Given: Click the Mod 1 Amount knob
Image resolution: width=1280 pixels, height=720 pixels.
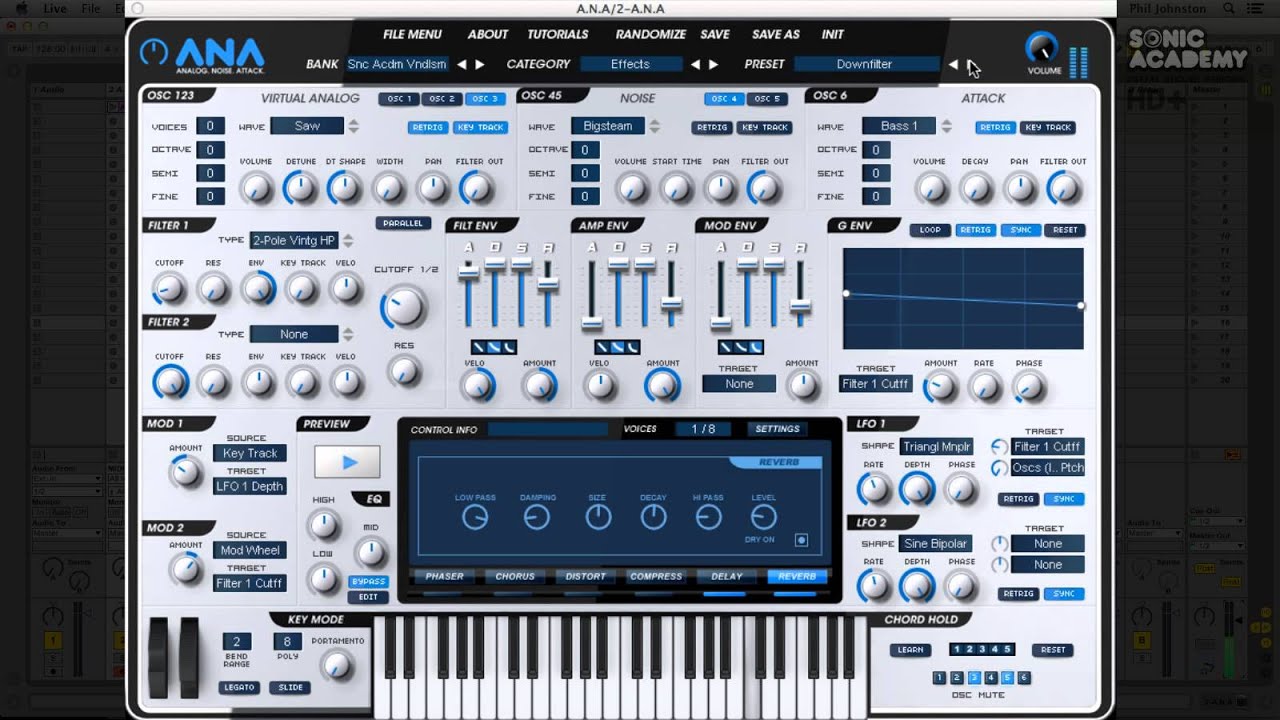Looking at the screenshot, I should pyautogui.click(x=185, y=473).
